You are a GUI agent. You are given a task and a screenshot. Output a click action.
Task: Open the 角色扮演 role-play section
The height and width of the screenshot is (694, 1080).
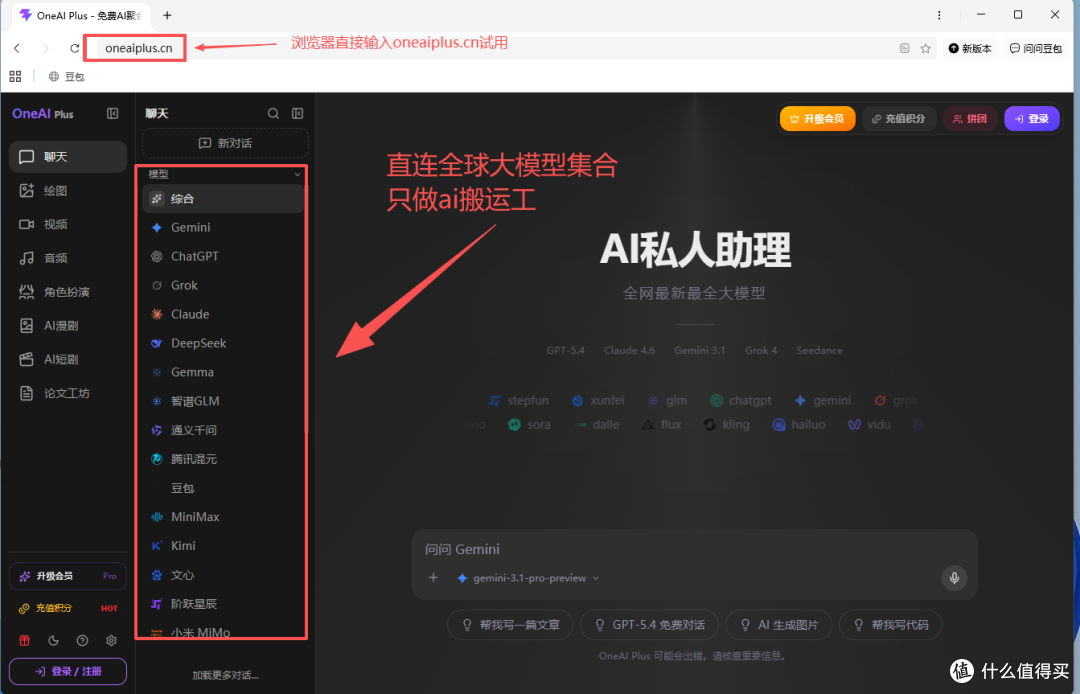[68, 292]
